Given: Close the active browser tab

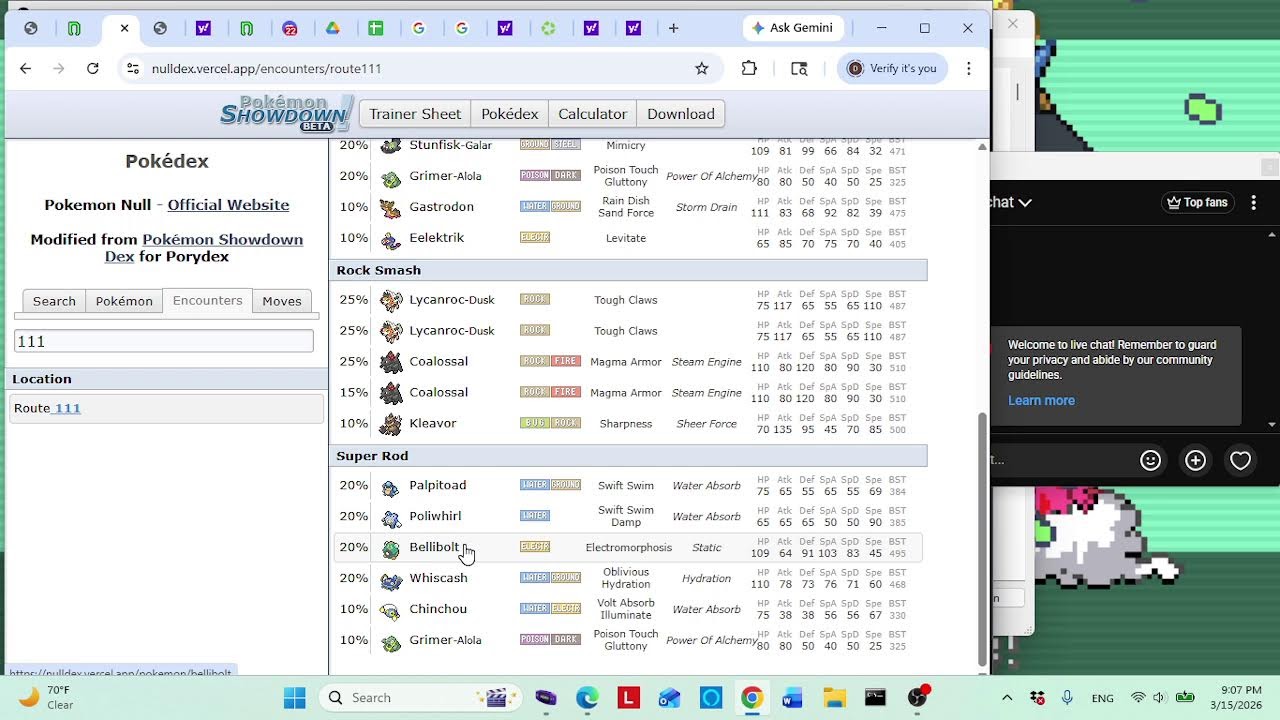Looking at the screenshot, I should (x=124, y=28).
